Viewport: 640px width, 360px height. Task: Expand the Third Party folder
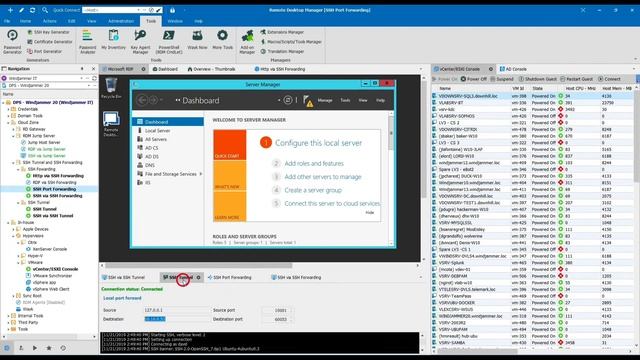click(x=9, y=322)
